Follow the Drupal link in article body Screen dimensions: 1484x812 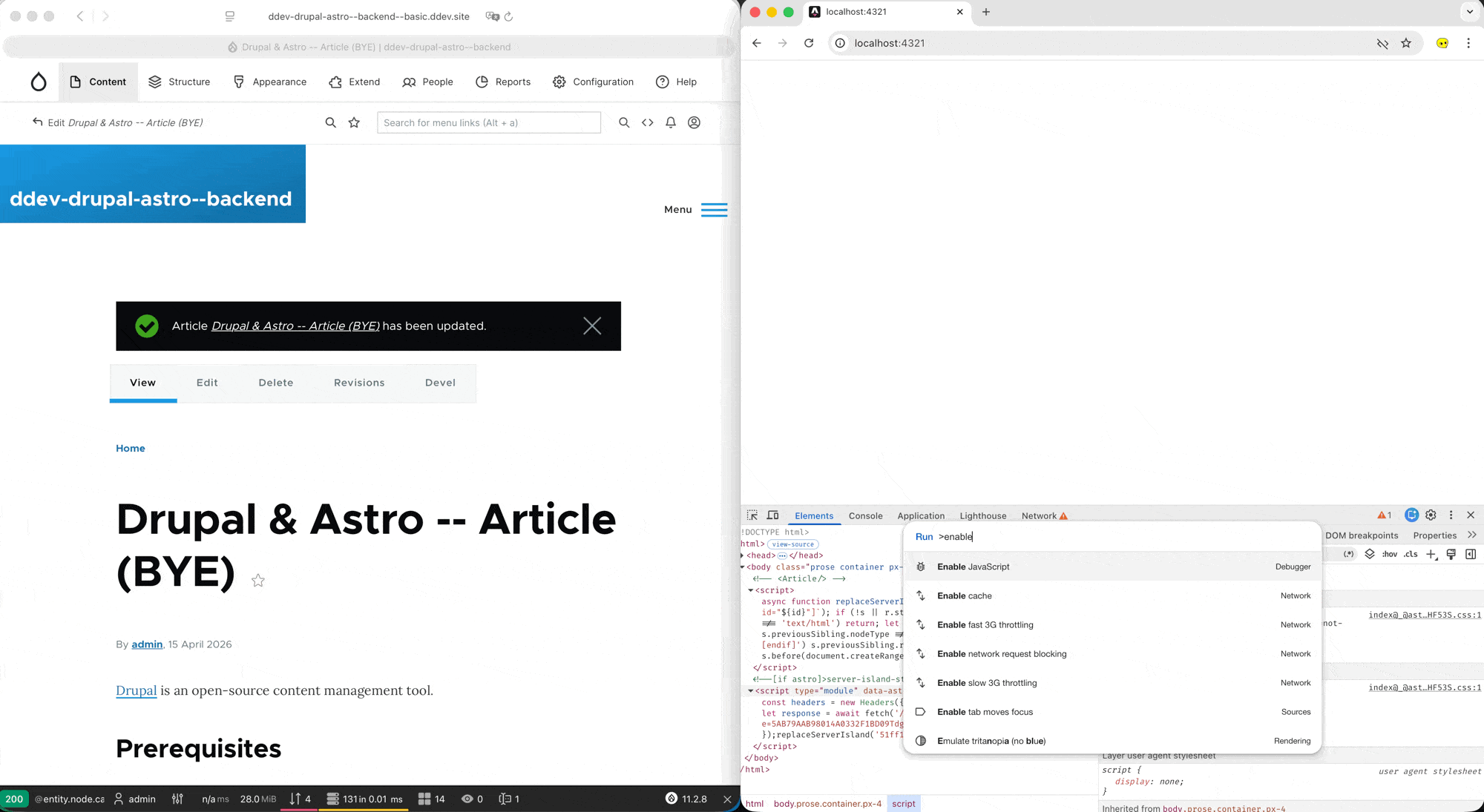pyautogui.click(x=137, y=690)
